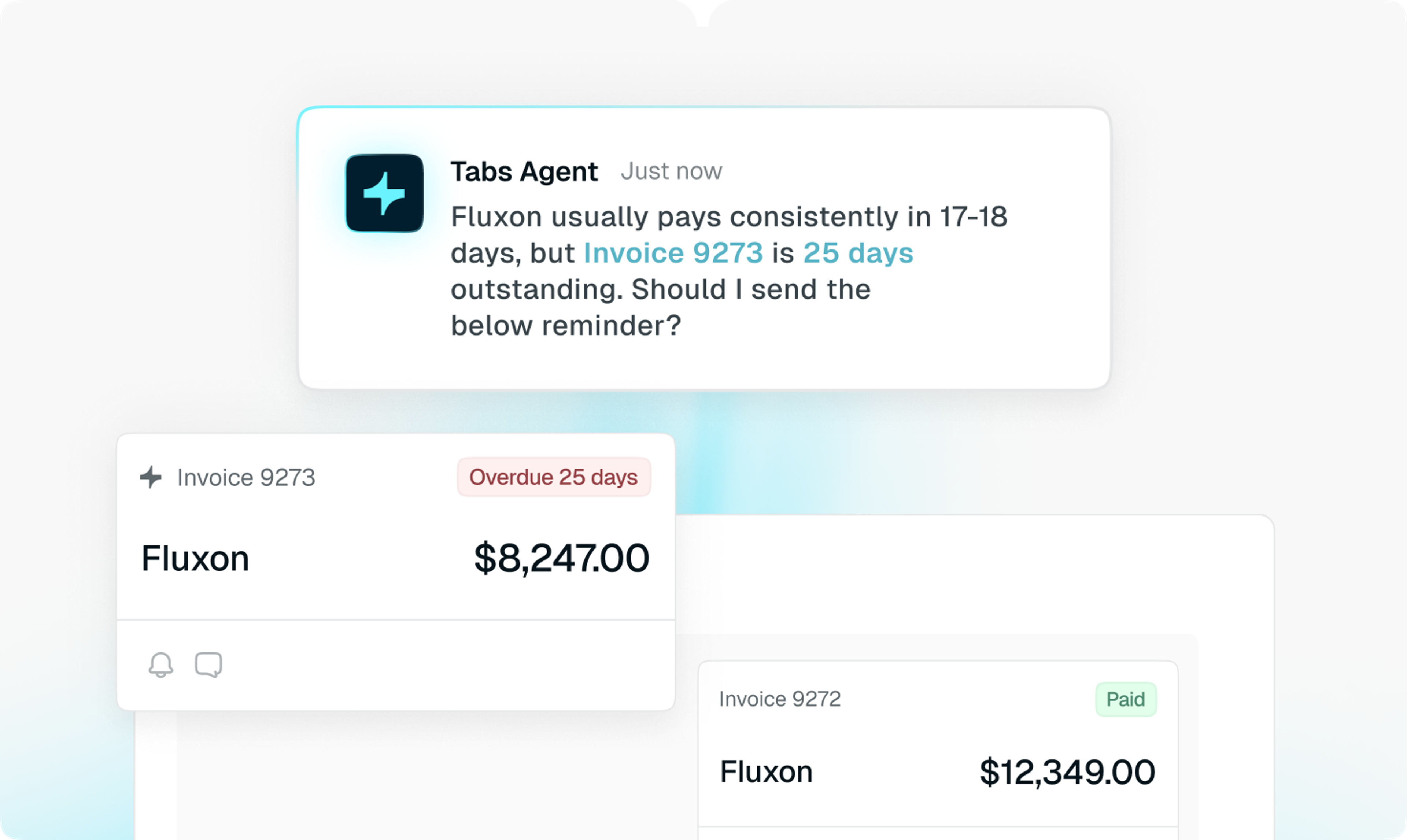Open the Invoice 9273 card title

click(x=246, y=478)
